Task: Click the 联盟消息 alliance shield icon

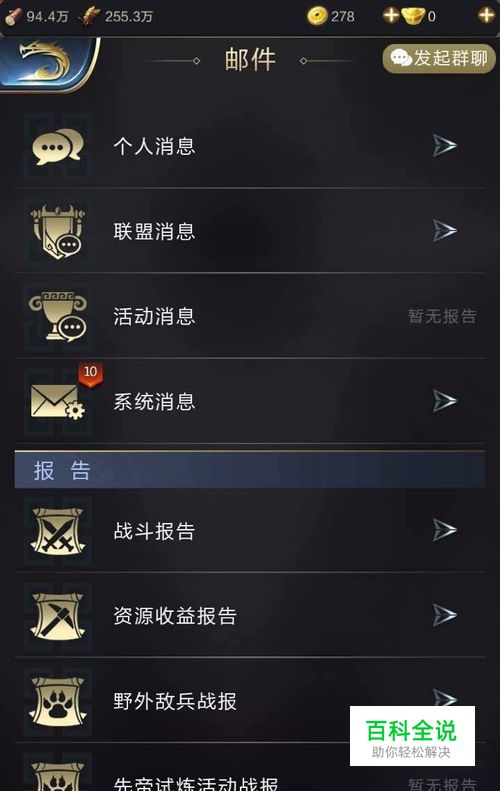Action: click(x=58, y=232)
